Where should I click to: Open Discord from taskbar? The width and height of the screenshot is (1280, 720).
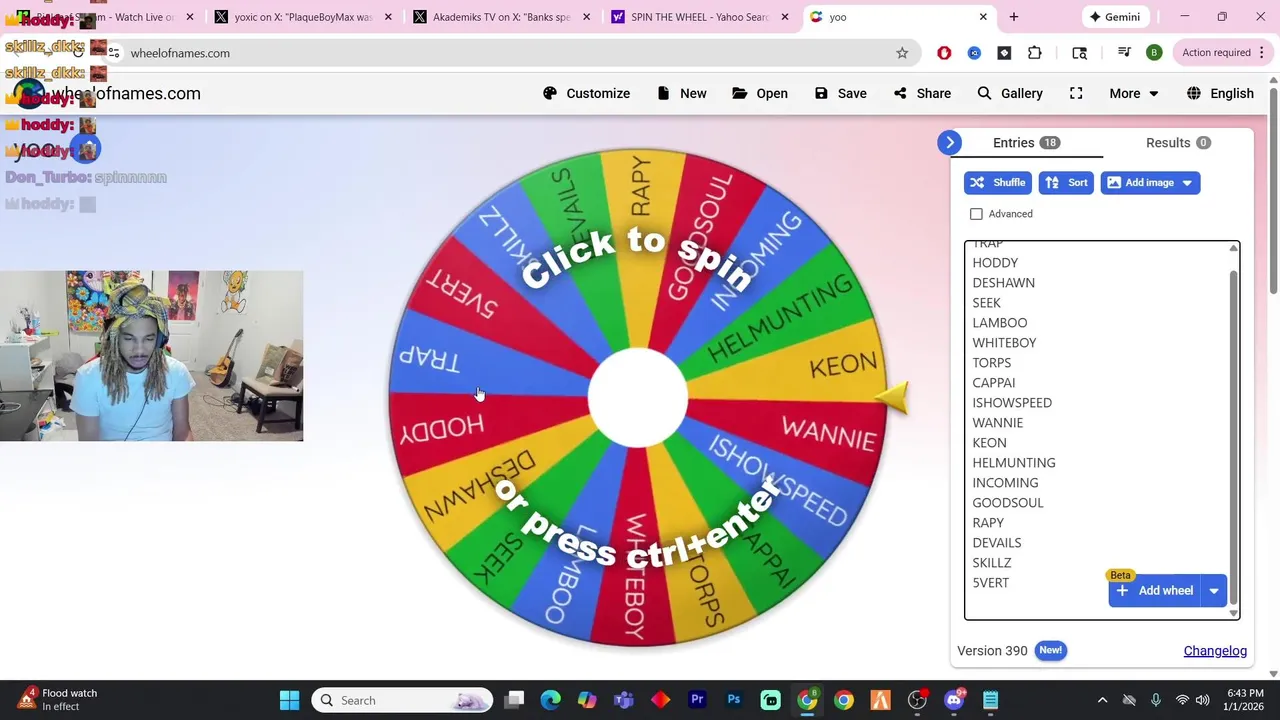point(954,700)
